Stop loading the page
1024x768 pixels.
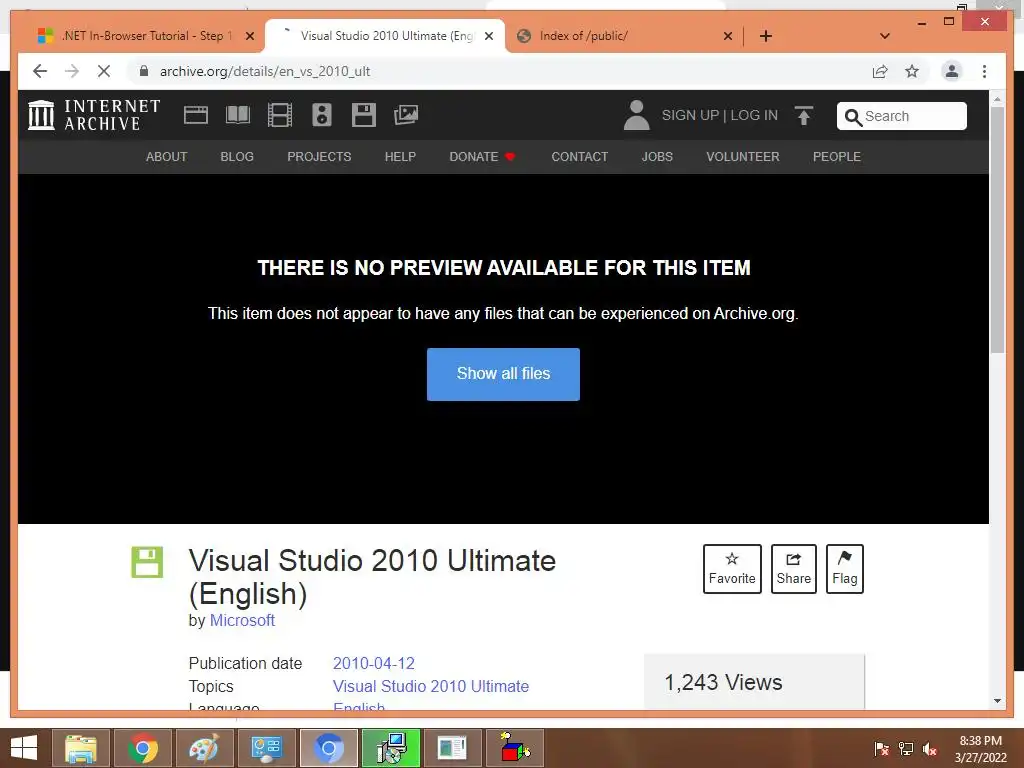point(104,71)
